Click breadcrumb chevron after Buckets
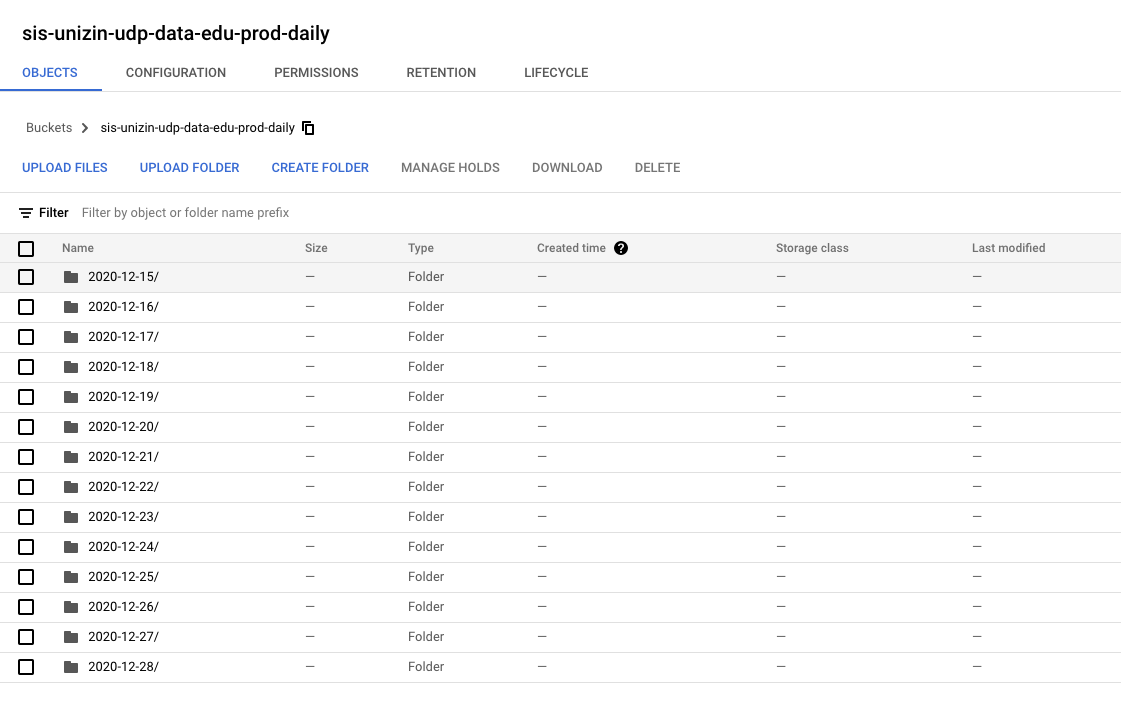This screenshot has height=703, width=1121. (85, 128)
